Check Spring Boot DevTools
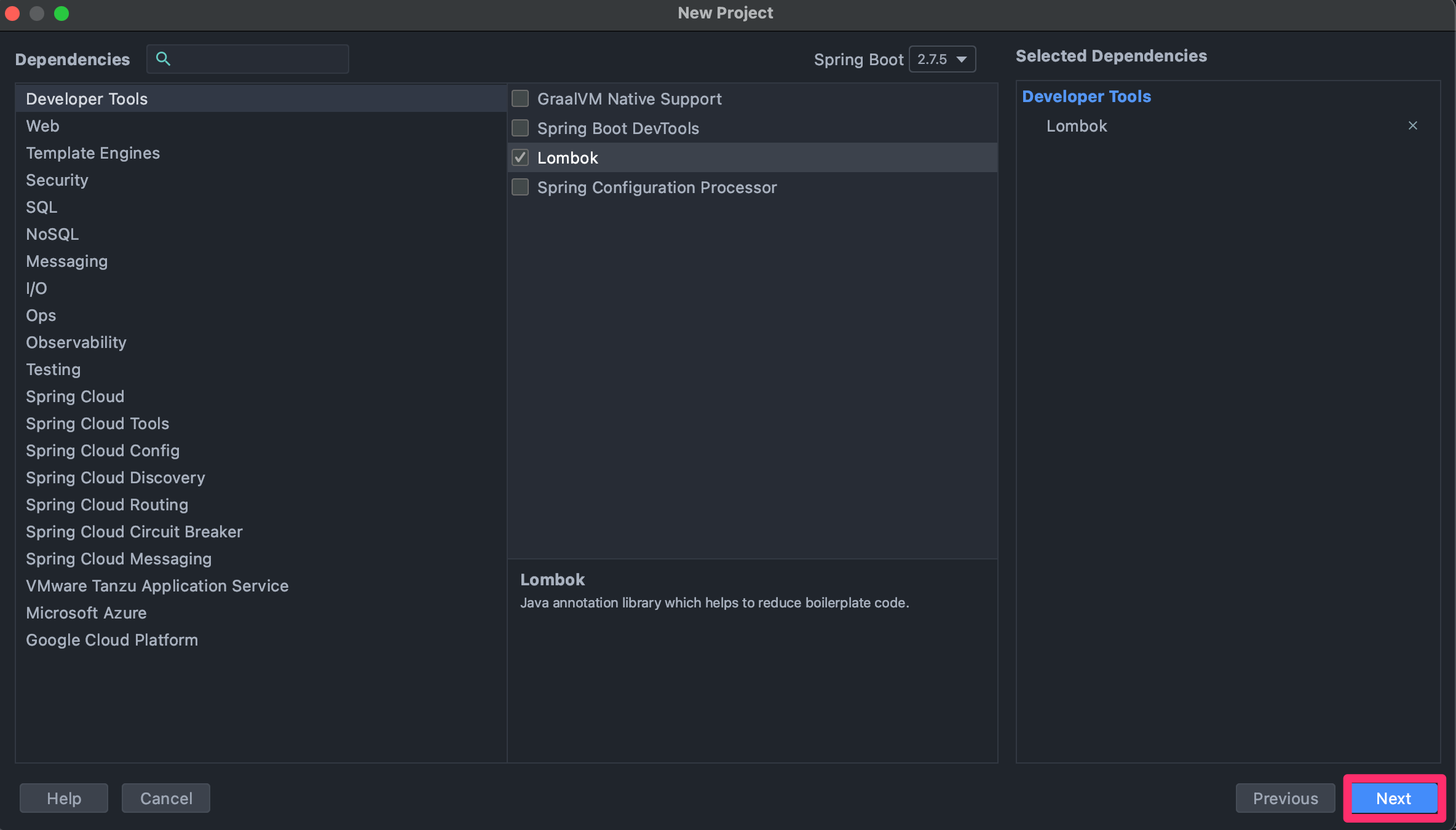 click(520, 128)
